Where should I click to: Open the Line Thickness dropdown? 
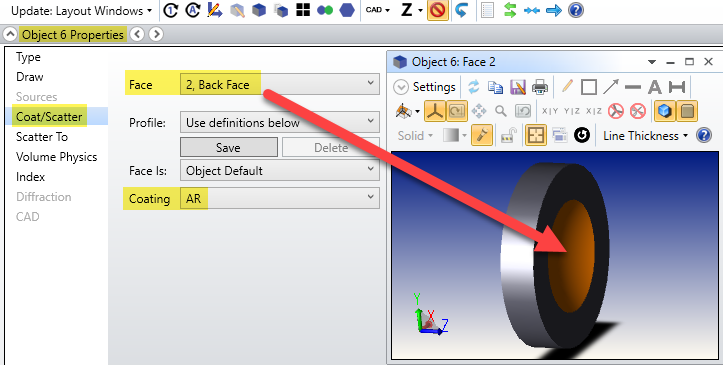pos(645,135)
